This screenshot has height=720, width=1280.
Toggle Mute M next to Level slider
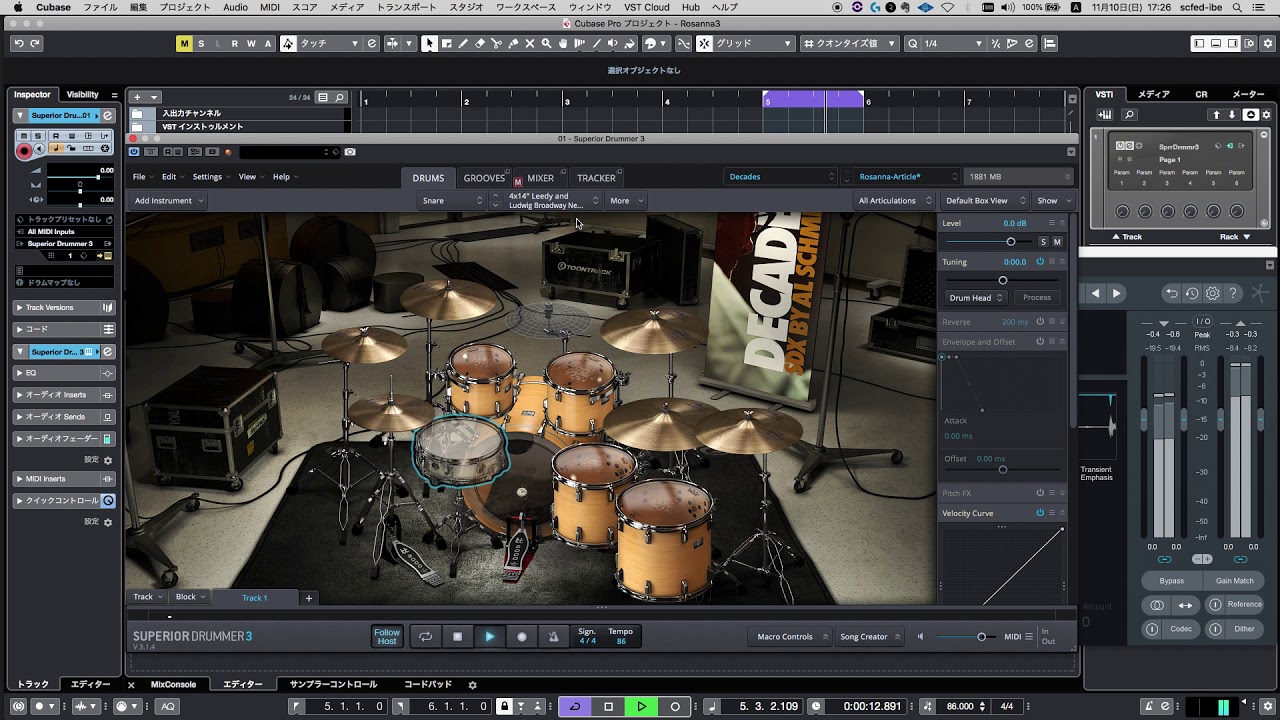pos(1057,241)
